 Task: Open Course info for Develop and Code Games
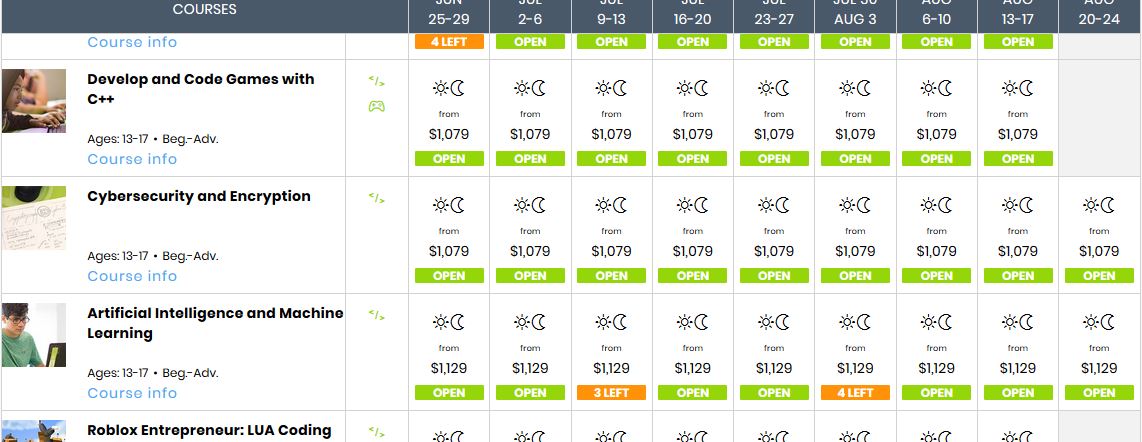[x=132, y=159]
